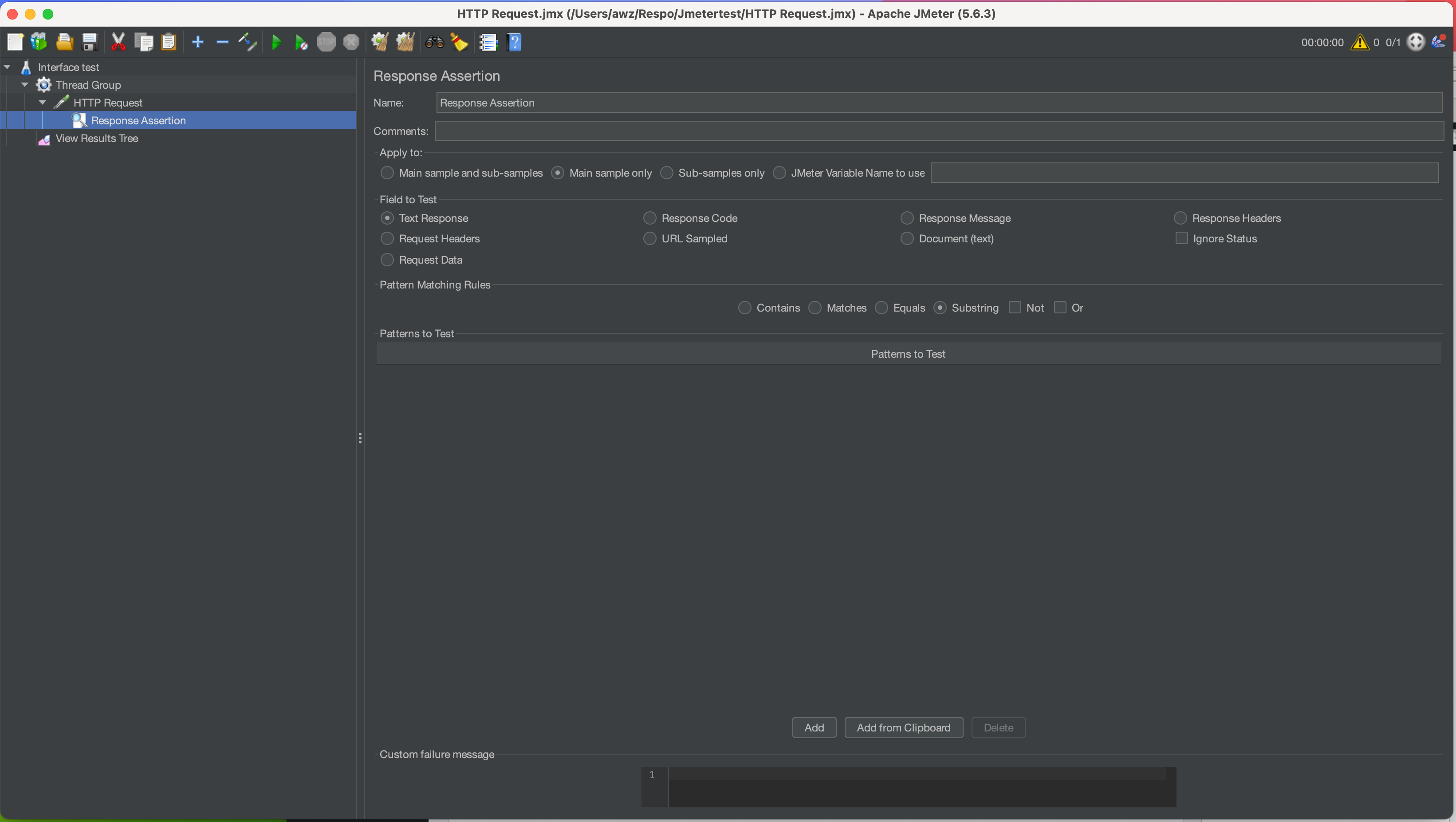Click the Delete pattern button

coord(998,727)
